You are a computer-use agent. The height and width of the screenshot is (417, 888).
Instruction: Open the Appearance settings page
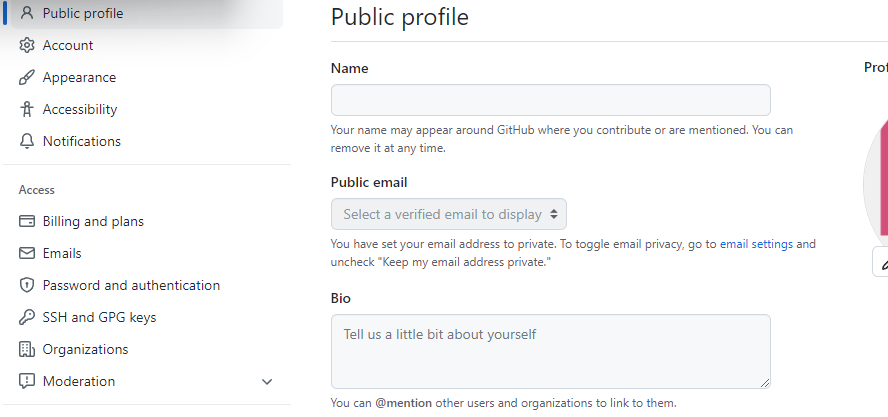pyautogui.click(x=79, y=77)
